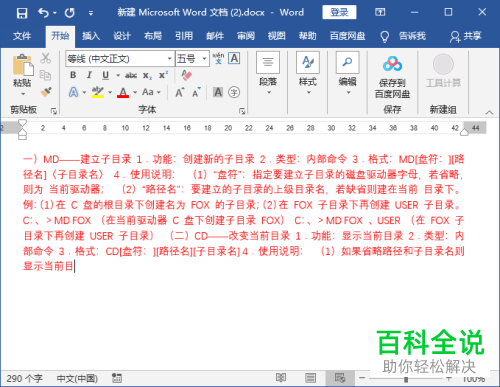
Task: Toggle superscript formatting
Action: 163,75
